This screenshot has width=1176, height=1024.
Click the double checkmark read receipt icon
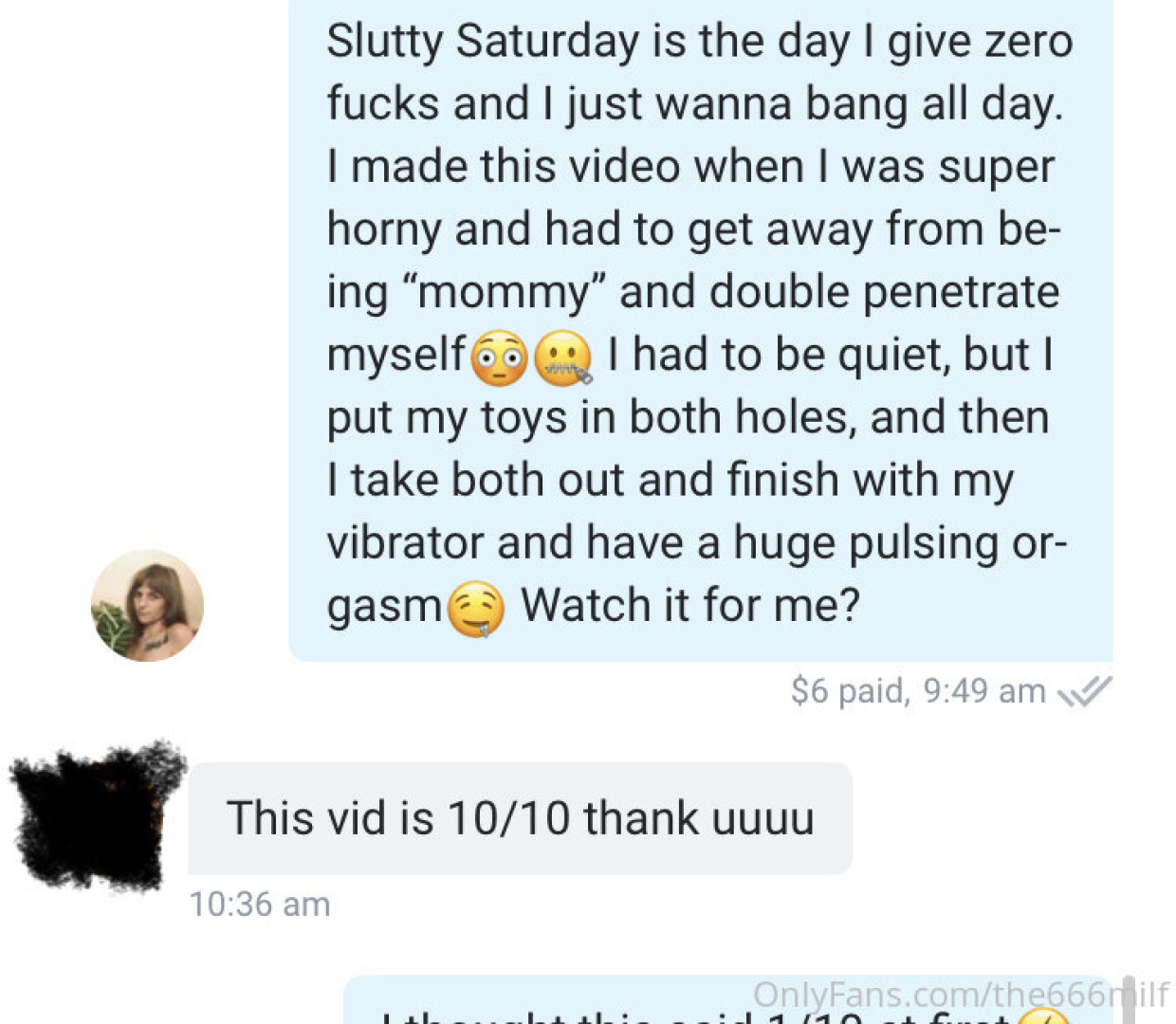pyautogui.click(x=1084, y=691)
